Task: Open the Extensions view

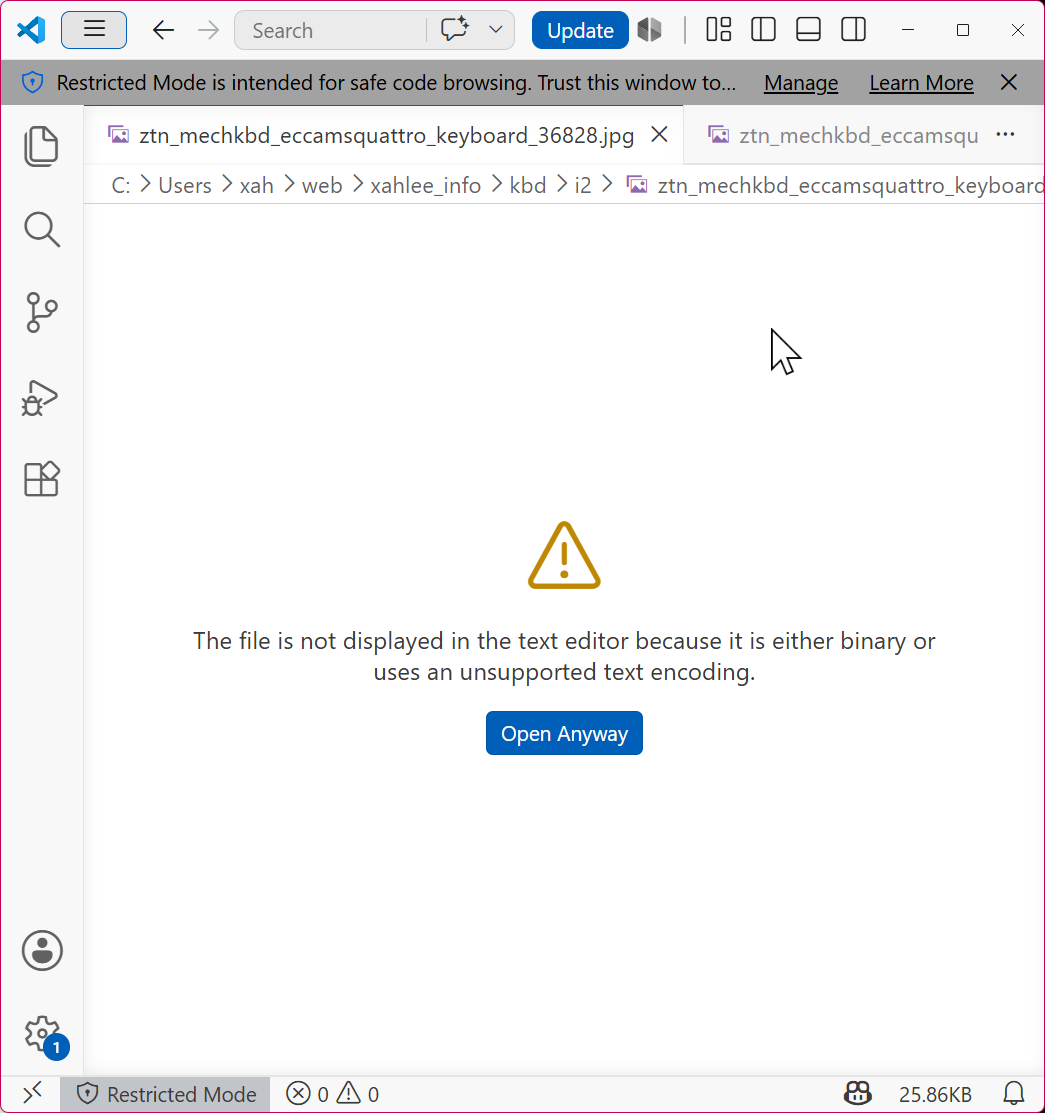Action: click(x=41, y=479)
